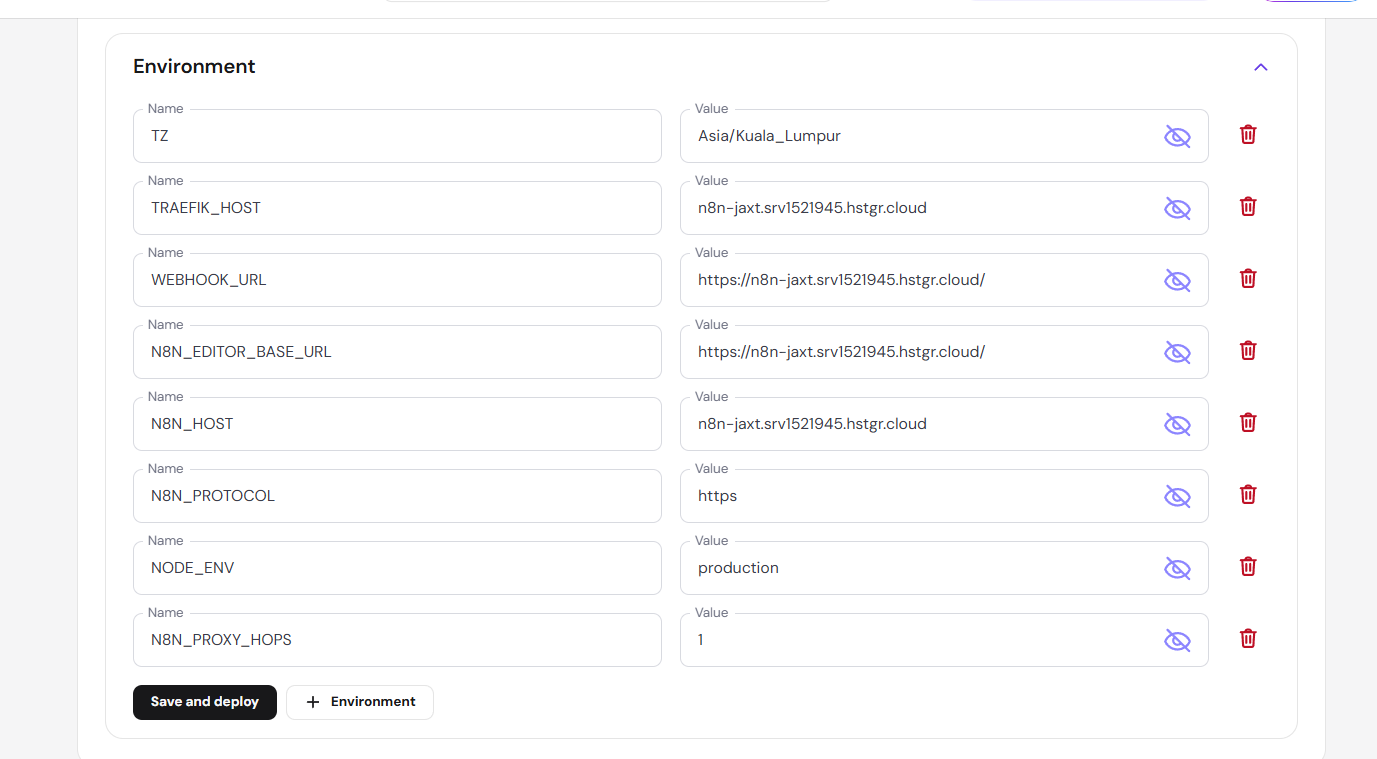Hide the WEBHOOK_URL value

(1177, 281)
